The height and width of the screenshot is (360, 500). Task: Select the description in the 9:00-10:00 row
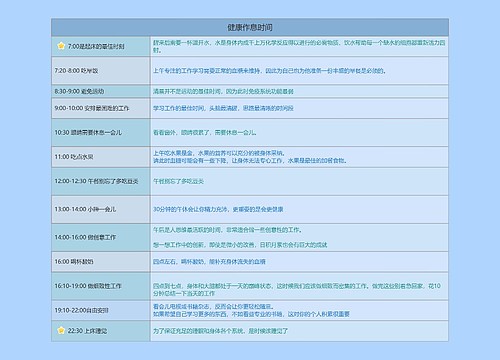(x=223, y=108)
